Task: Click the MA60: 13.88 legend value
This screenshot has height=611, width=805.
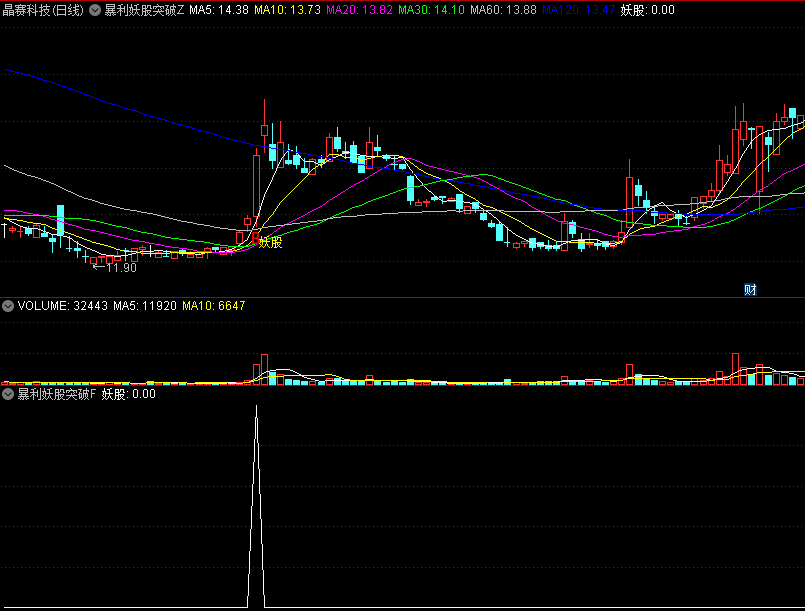Action: click(503, 10)
